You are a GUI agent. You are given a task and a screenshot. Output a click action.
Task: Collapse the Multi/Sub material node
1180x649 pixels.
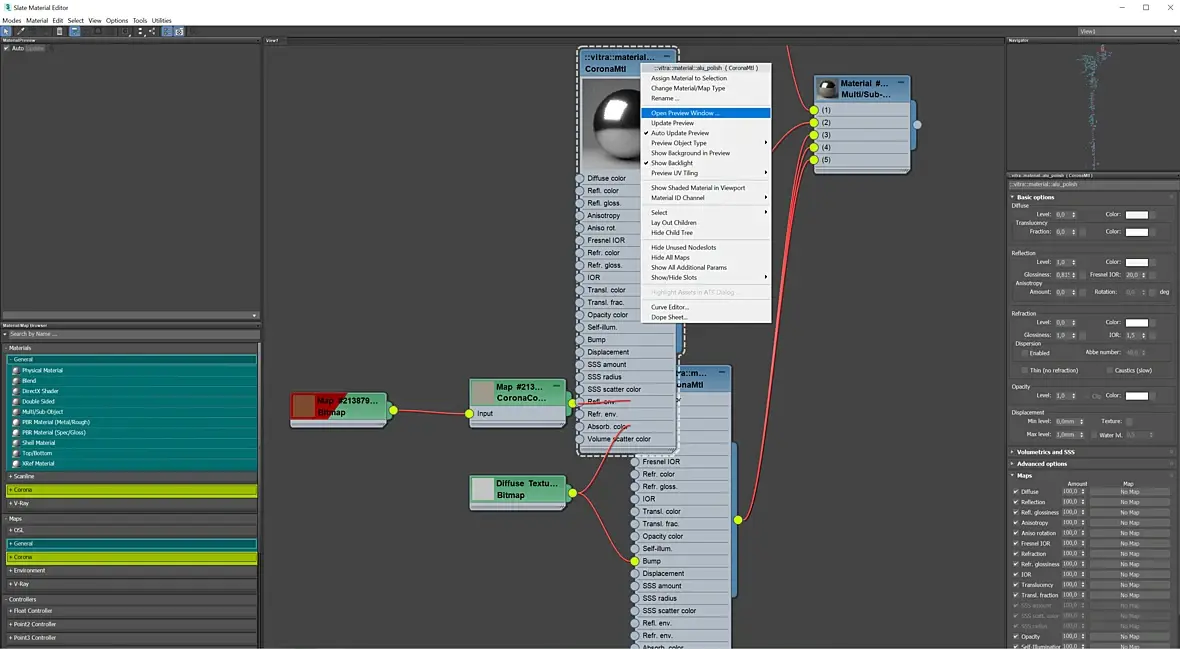coord(901,81)
